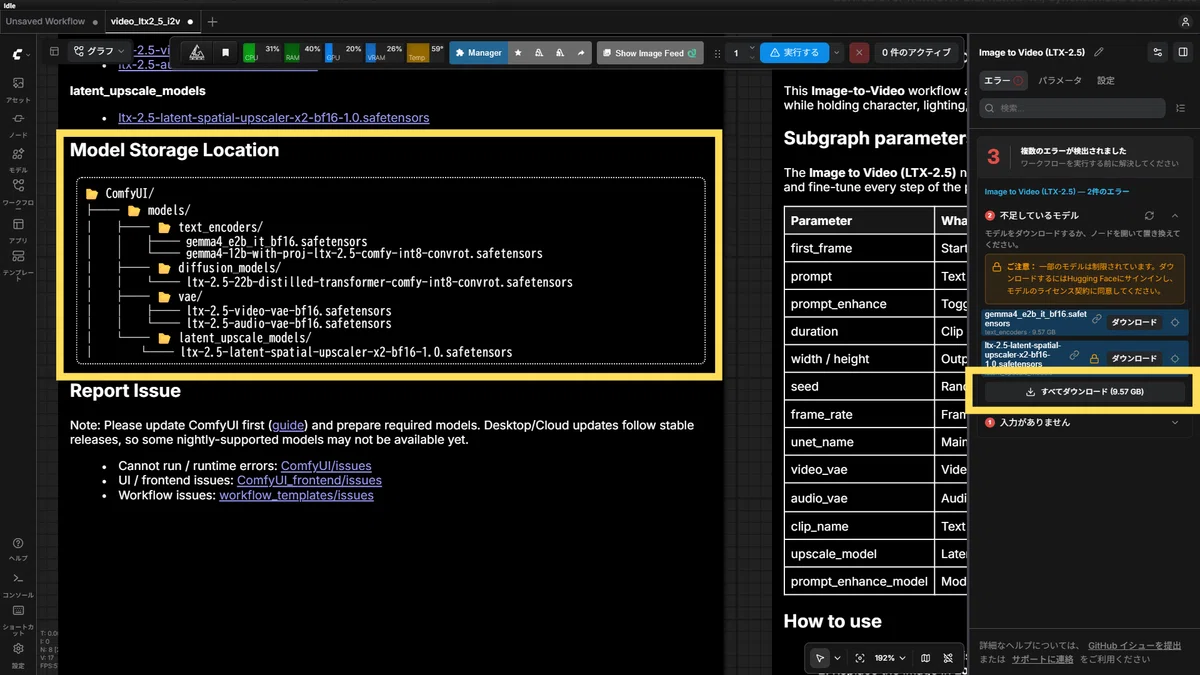
Task: Click the star icon next to Manager
Action: tap(518, 53)
